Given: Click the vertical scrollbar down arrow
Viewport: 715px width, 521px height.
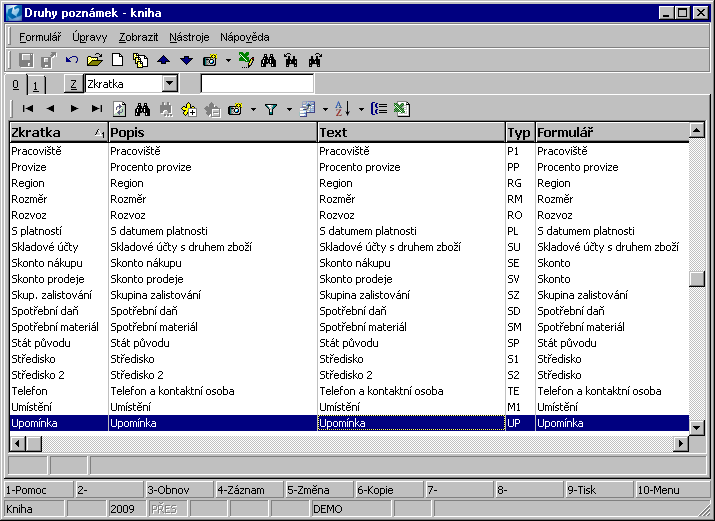Looking at the screenshot, I should click(x=697, y=427).
